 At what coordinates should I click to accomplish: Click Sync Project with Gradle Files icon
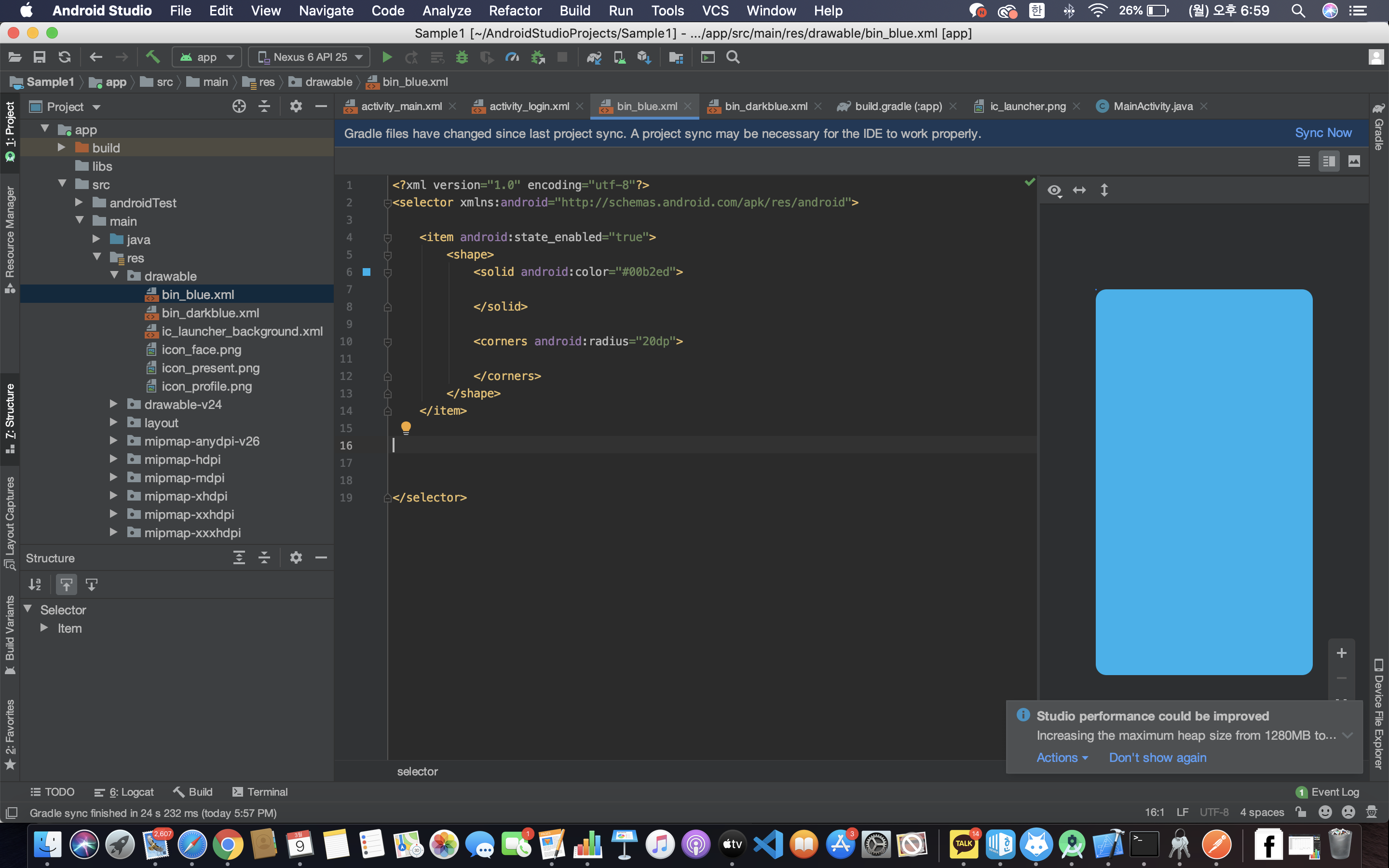(594, 57)
